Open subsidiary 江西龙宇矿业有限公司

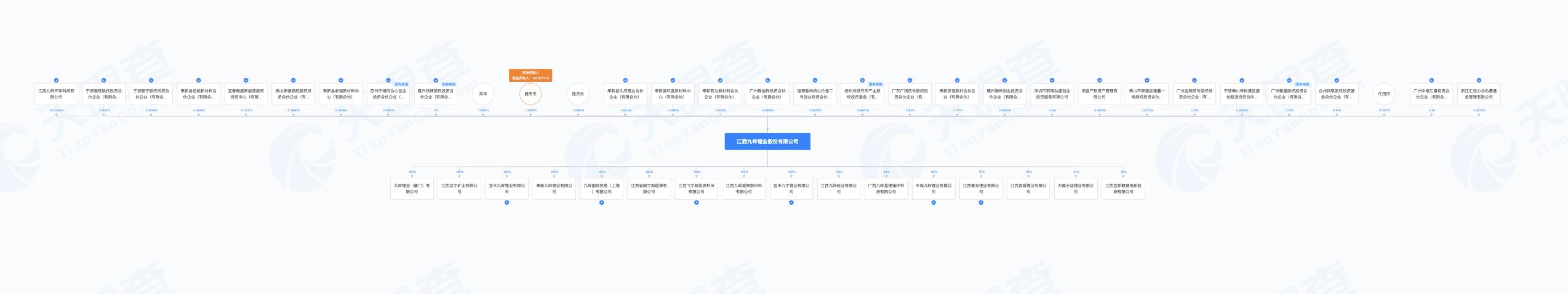(x=459, y=189)
